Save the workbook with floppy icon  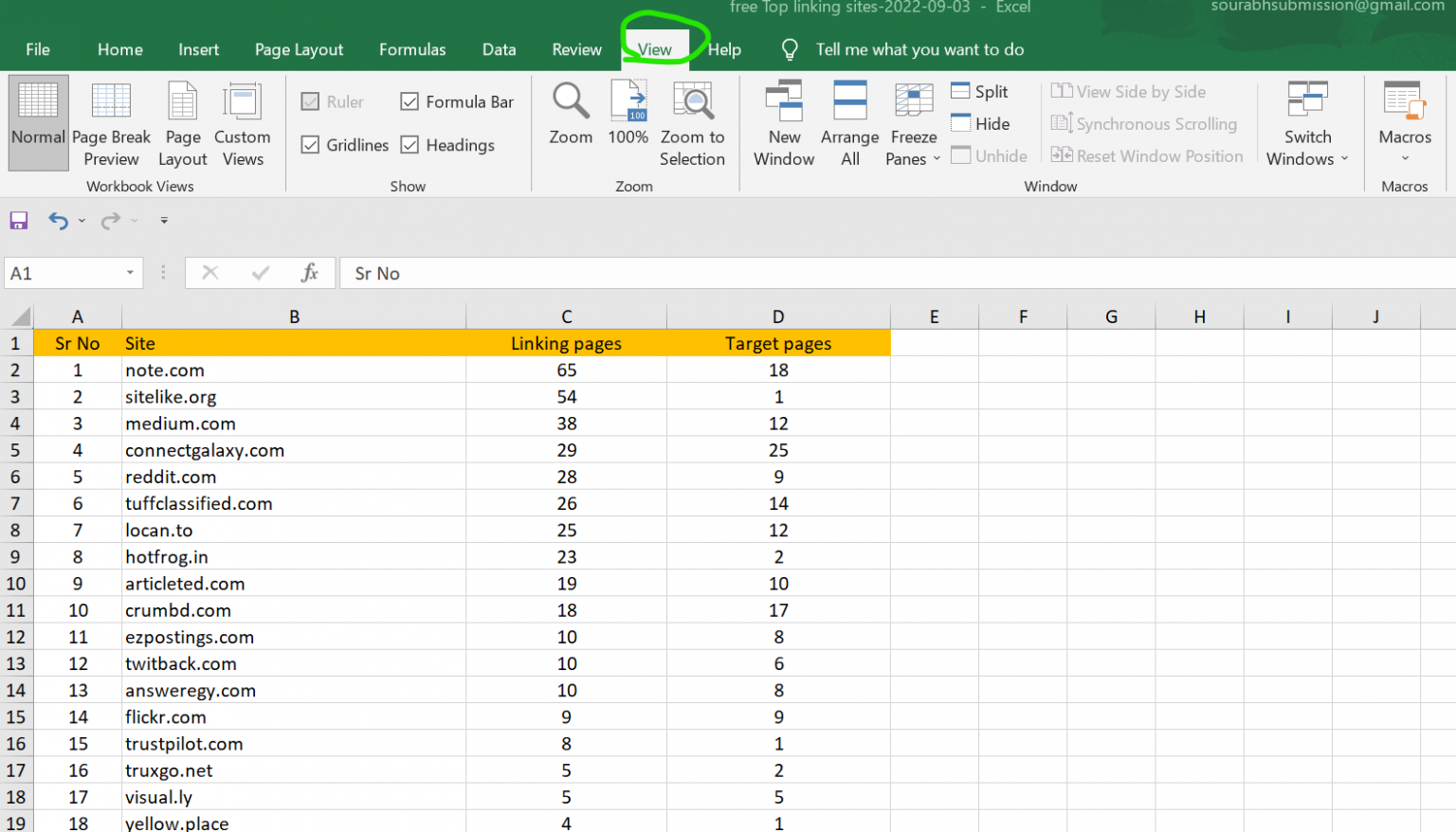point(19,221)
